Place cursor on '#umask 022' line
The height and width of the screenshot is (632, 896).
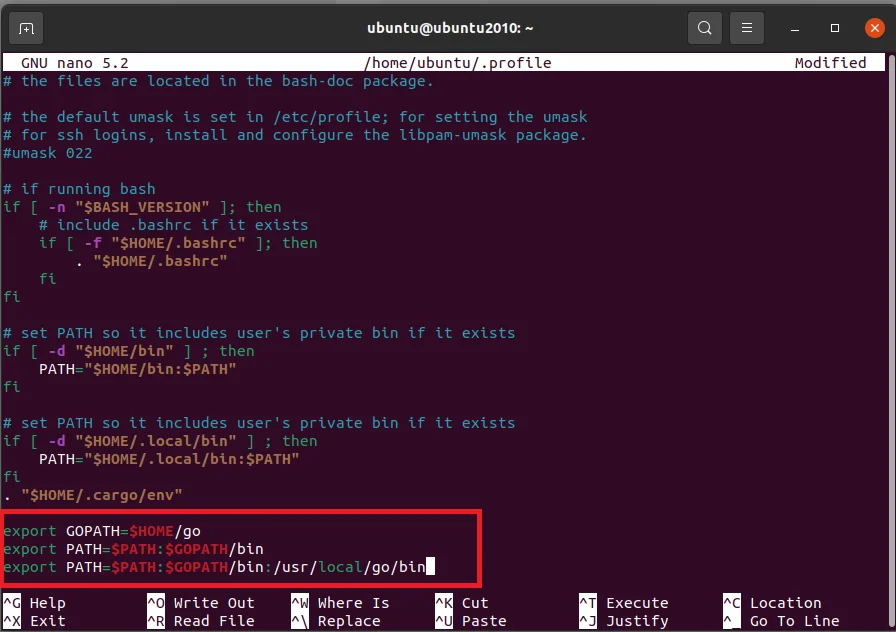[47, 153]
